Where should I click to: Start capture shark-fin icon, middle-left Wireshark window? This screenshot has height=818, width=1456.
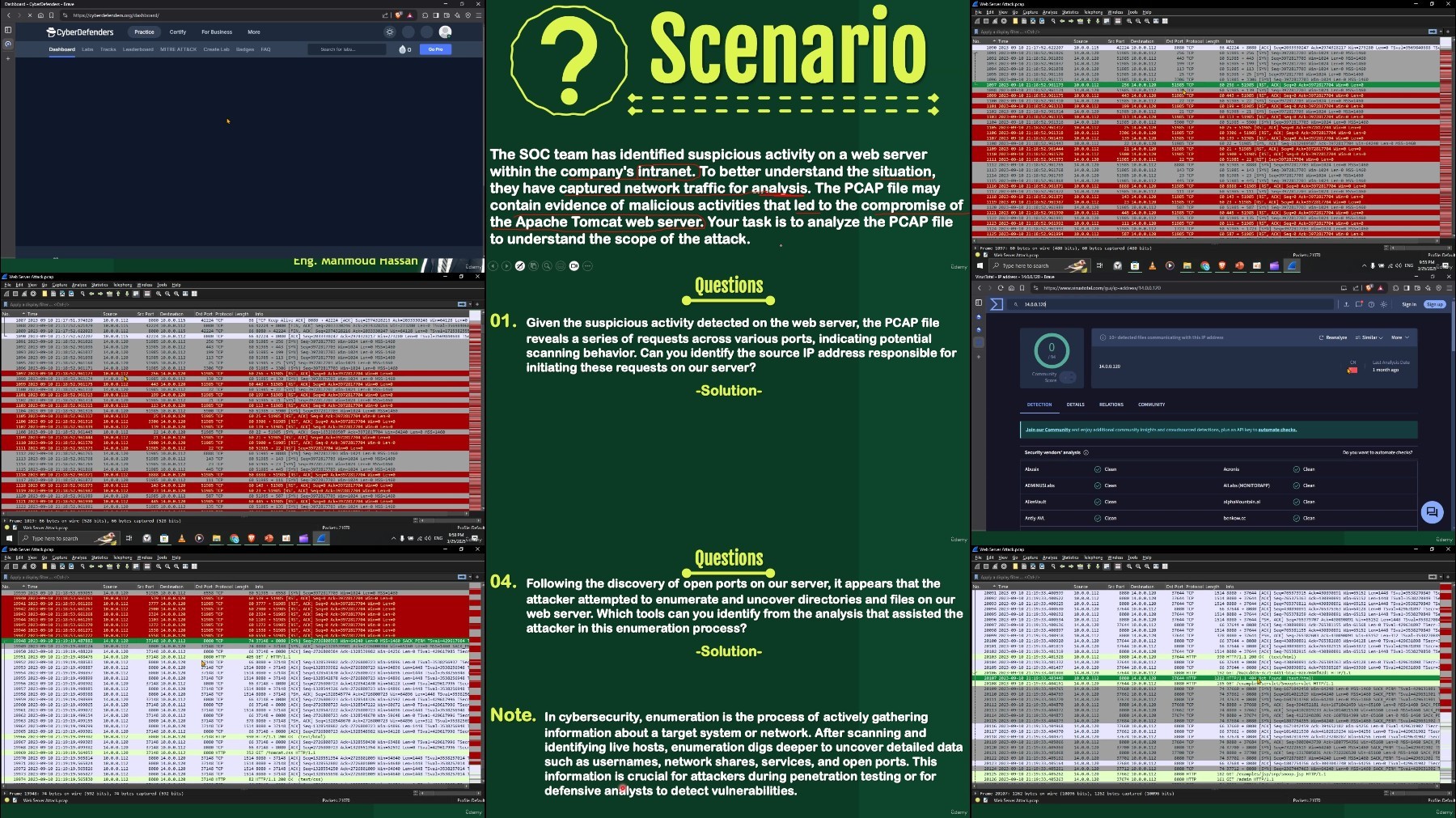tap(7, 294)
